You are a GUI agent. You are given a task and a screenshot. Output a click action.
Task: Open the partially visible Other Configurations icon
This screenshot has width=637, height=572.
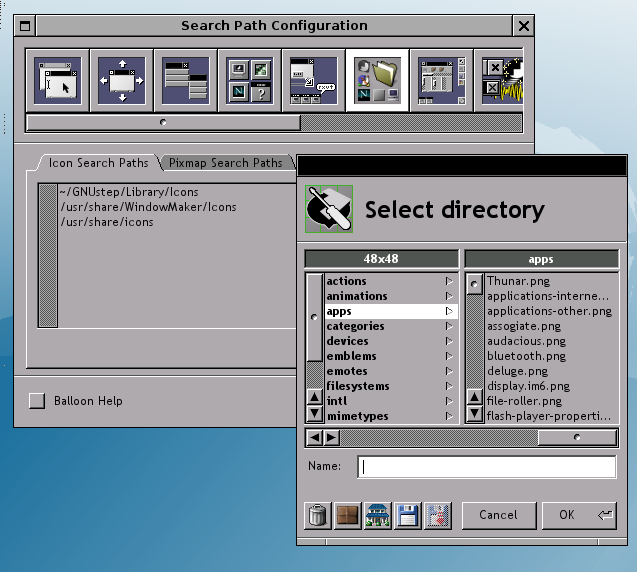pos(499,80)
